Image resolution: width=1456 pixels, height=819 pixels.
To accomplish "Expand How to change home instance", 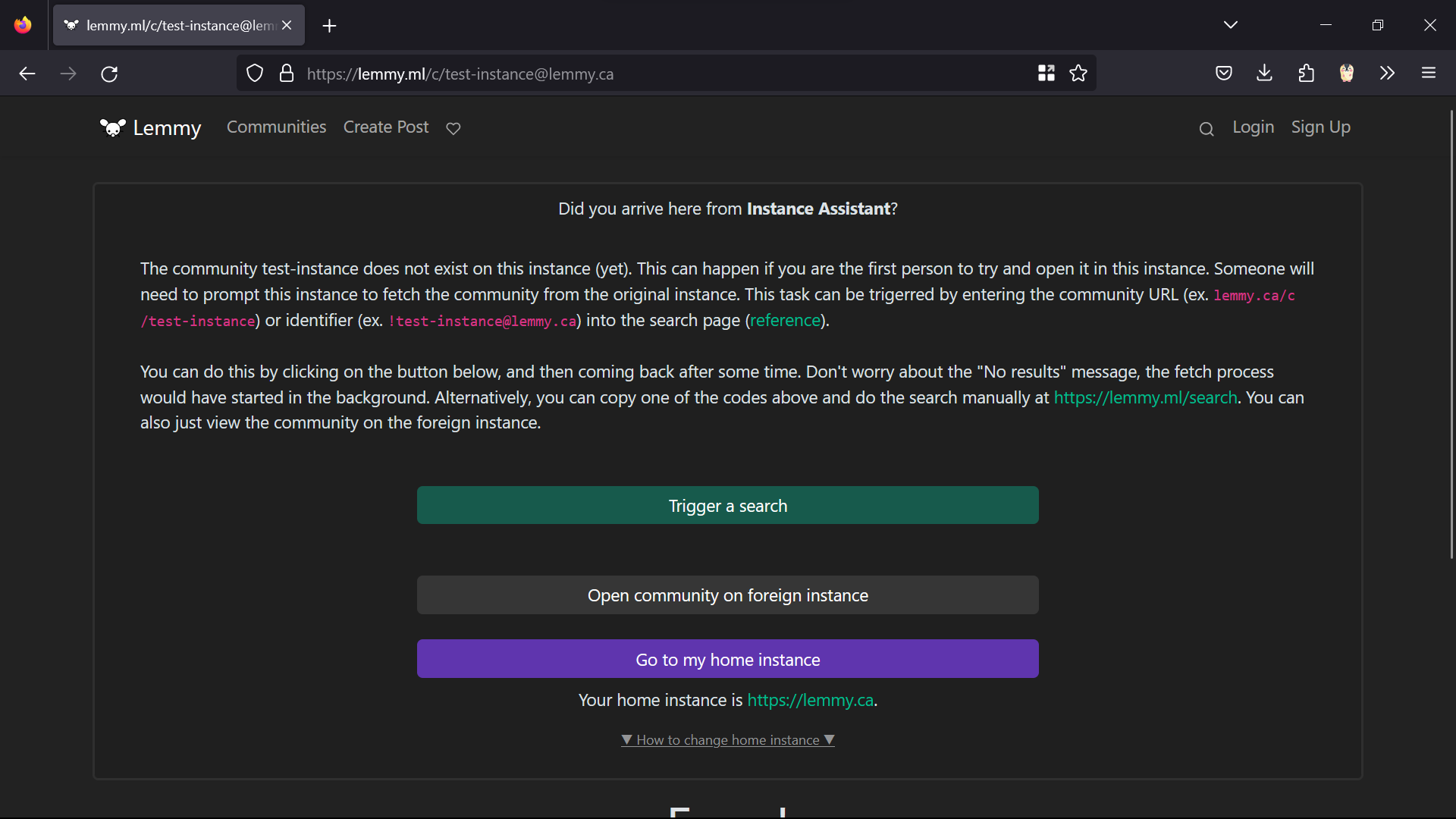I will pyautogui.click(x=728, y=740).
